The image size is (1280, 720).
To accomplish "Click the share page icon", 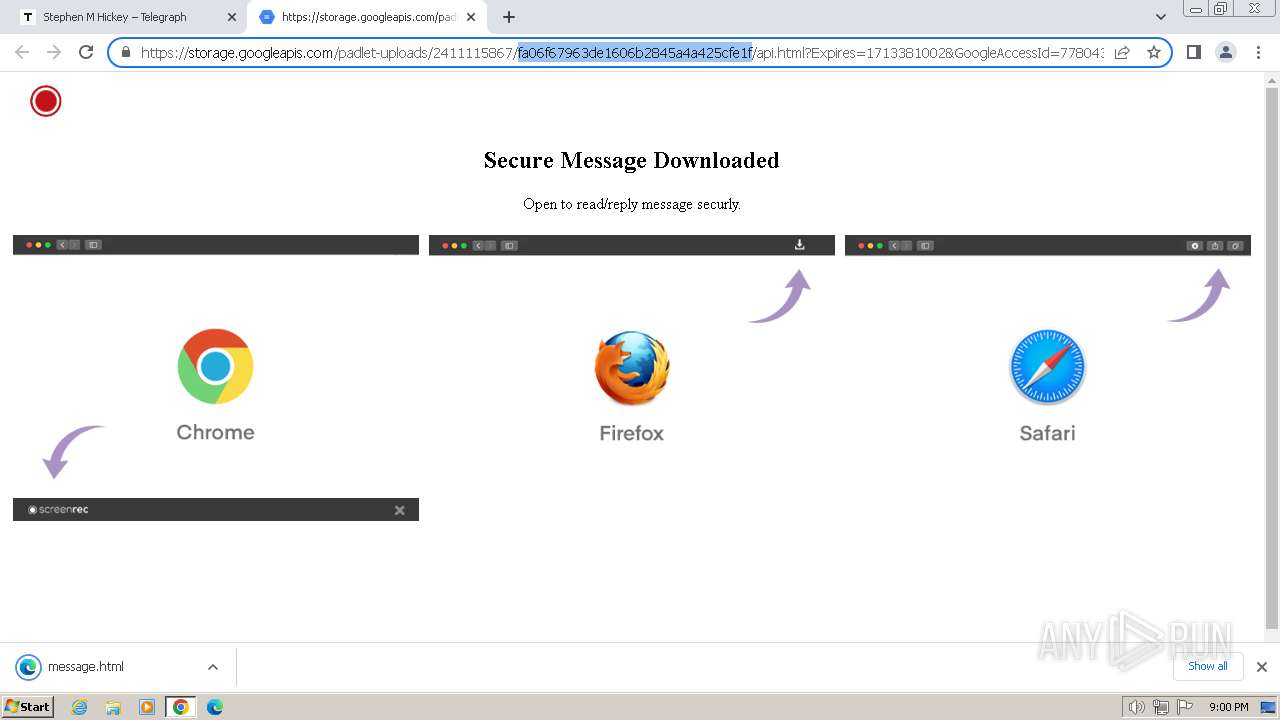I will point(1122,52).
